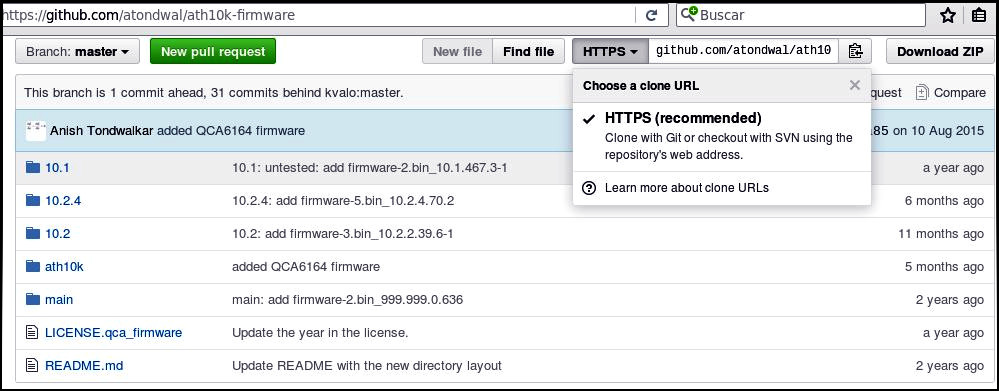Click the Compare icon
Screen dimensions: 999x391
coord(922,92)
